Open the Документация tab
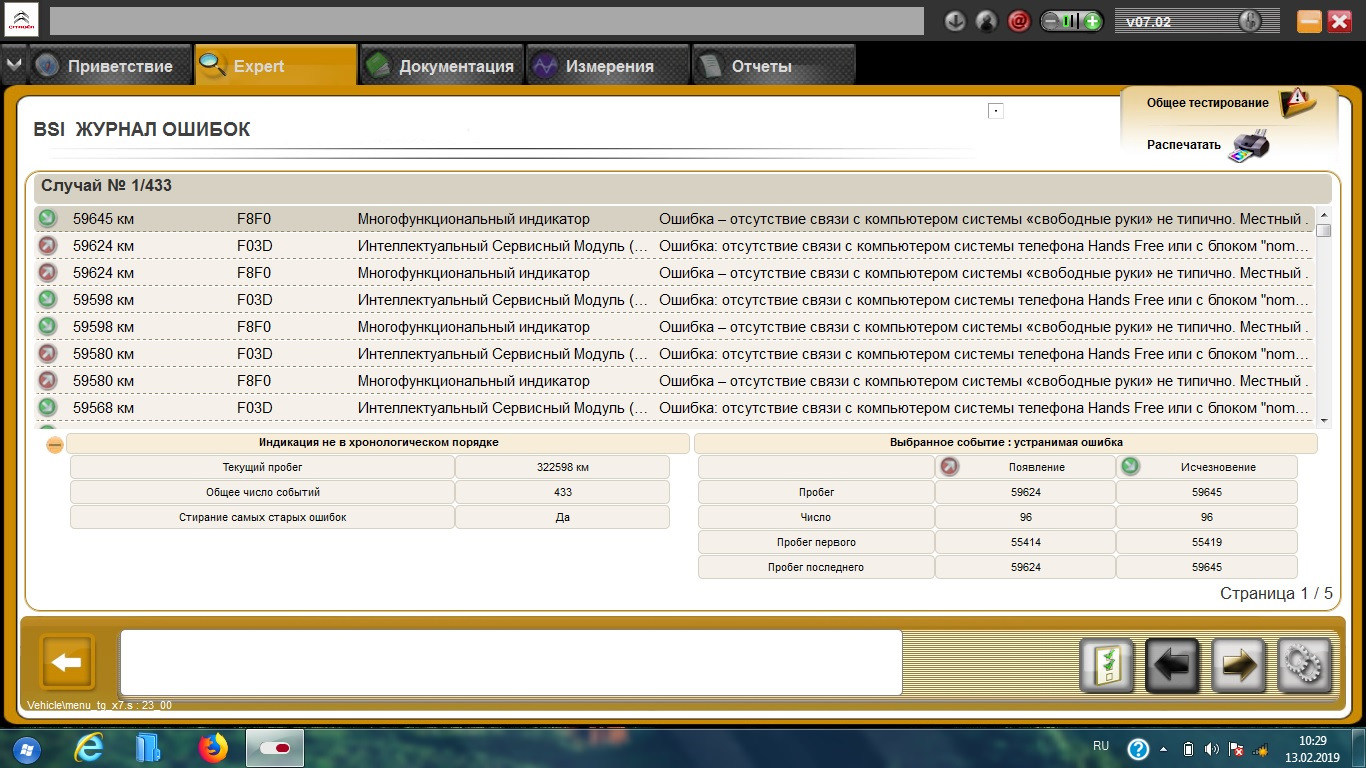 click(442, 66)
